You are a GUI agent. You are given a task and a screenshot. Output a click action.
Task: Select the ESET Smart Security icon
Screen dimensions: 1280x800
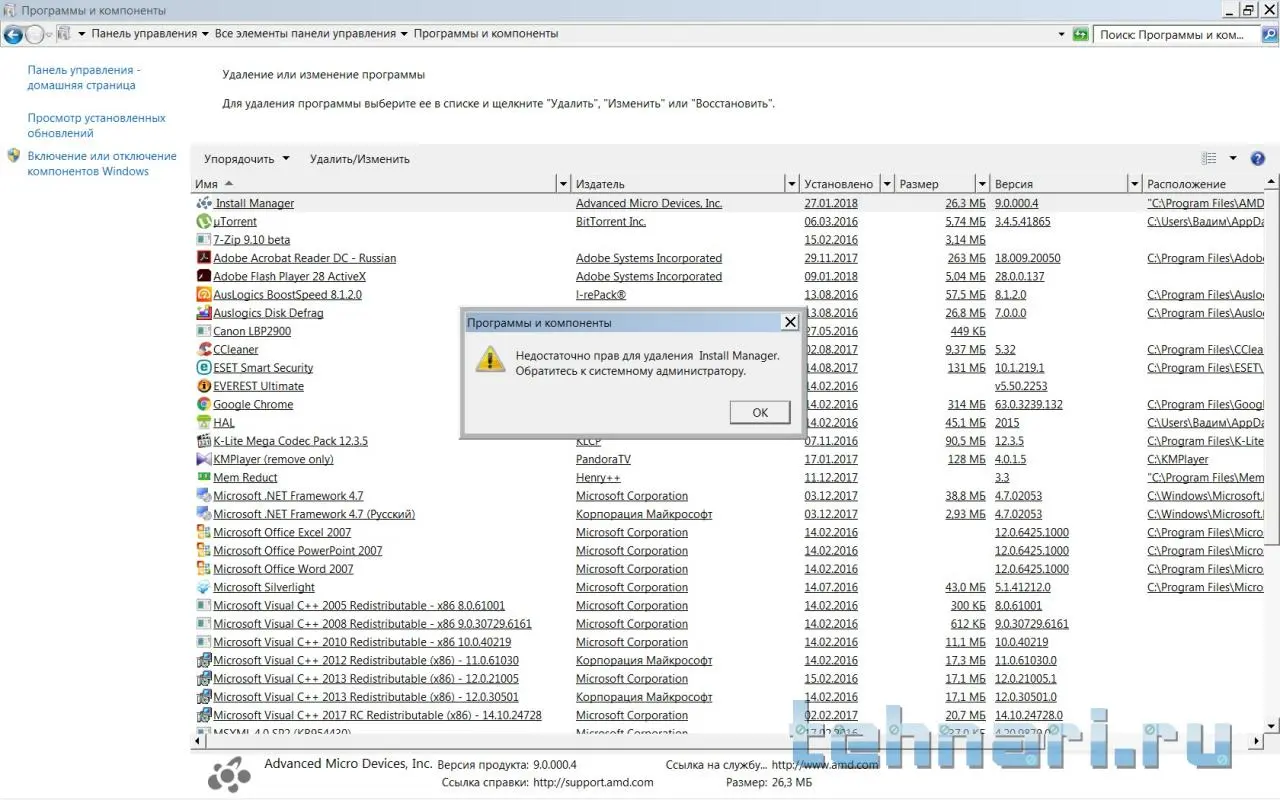[x=204, y=368]
